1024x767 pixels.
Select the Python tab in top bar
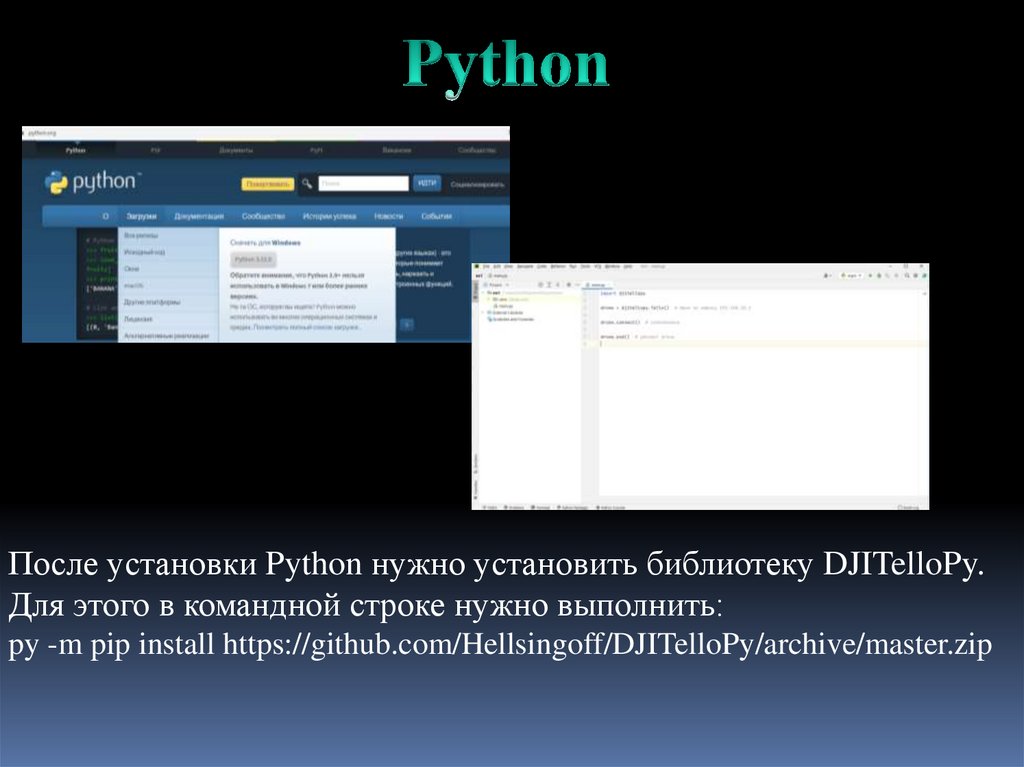click(x=76, y=150)
